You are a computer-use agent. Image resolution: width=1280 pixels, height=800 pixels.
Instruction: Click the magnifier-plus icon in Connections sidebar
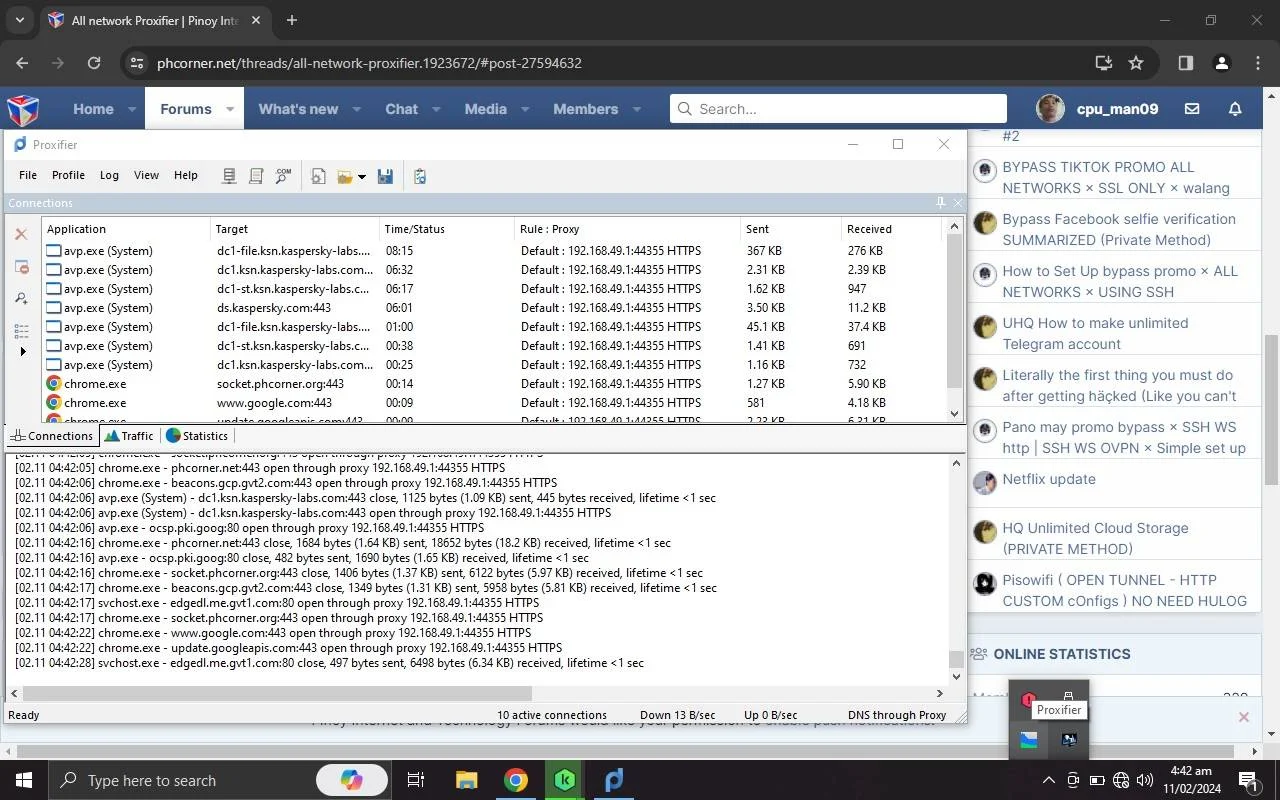tap(21, 298)
